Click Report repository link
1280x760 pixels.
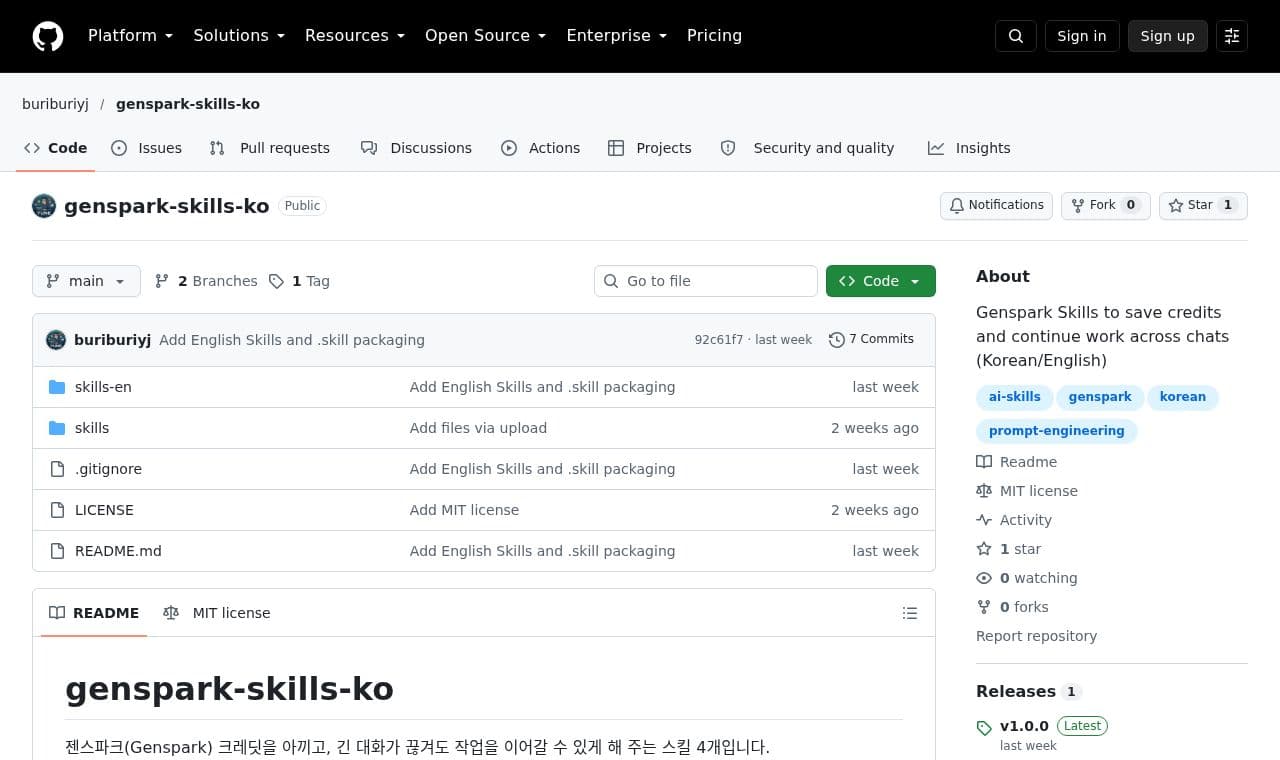(1036, 636)
